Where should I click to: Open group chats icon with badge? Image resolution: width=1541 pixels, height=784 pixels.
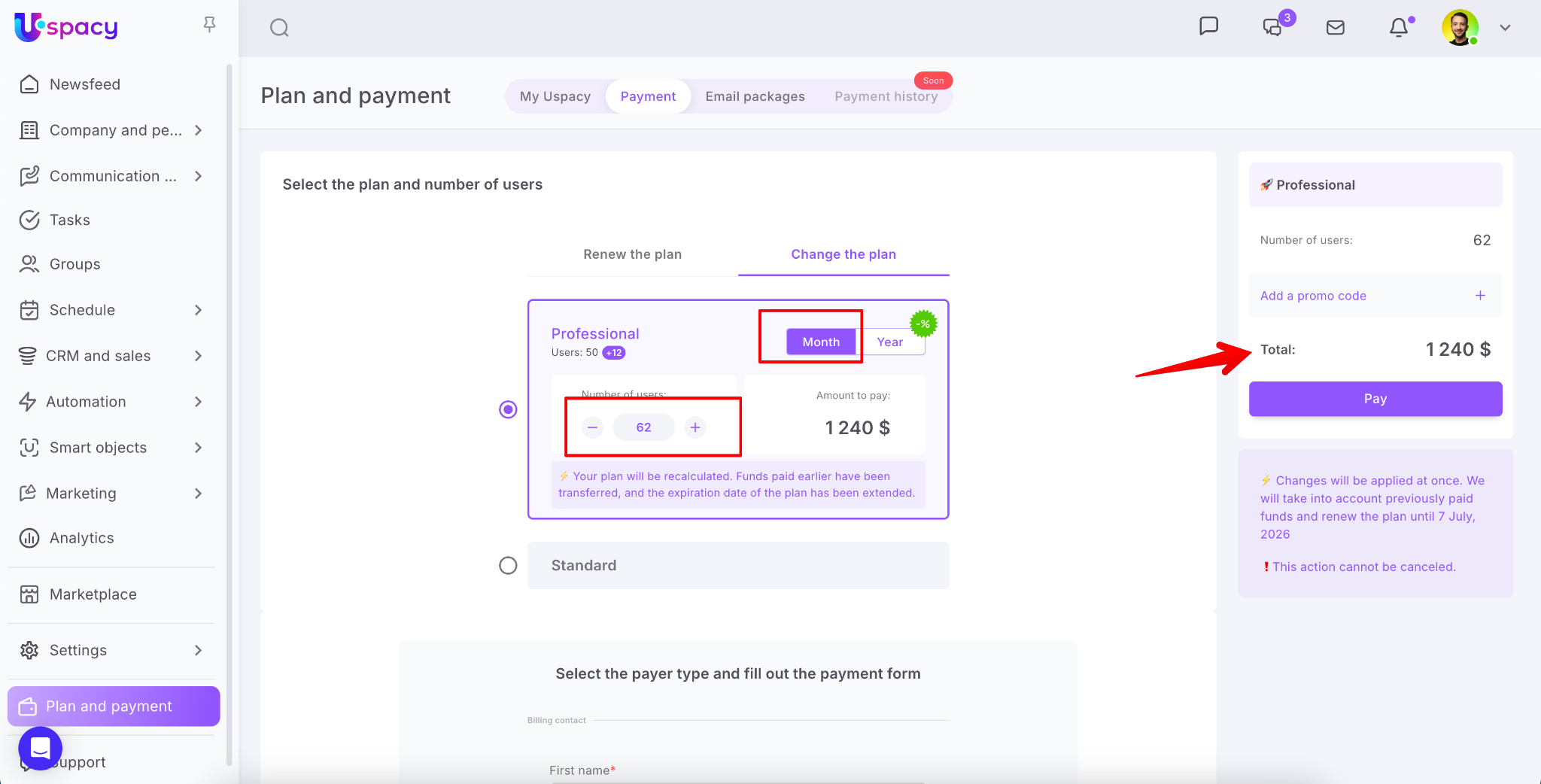click(x=1272, y=28)
